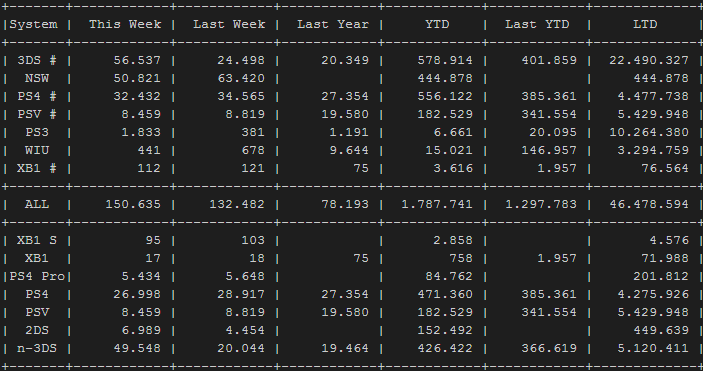
Task: Select the This Week column header
Action: [x=125, y=24]
